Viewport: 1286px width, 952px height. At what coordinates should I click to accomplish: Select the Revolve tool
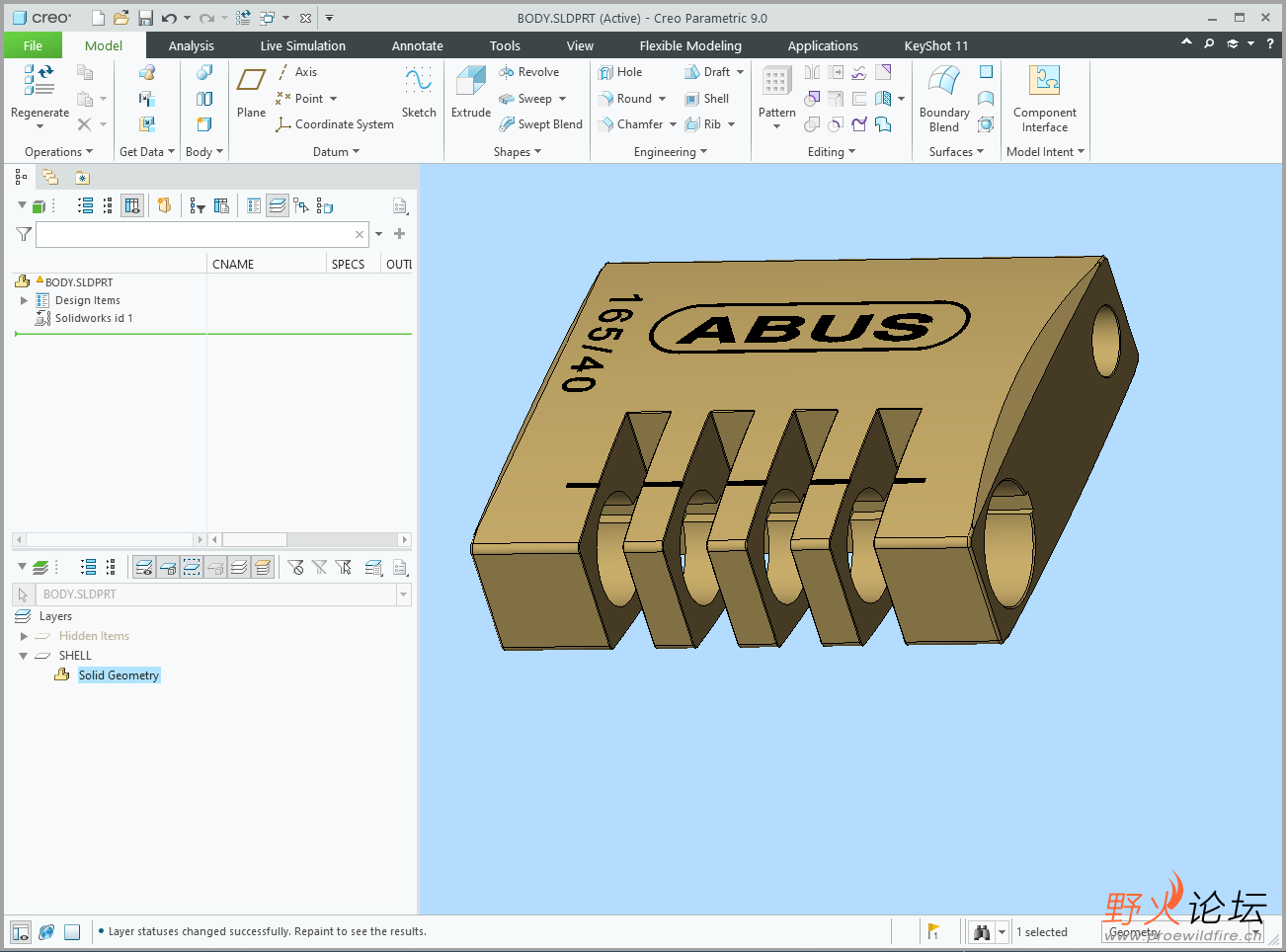point(528,72)
